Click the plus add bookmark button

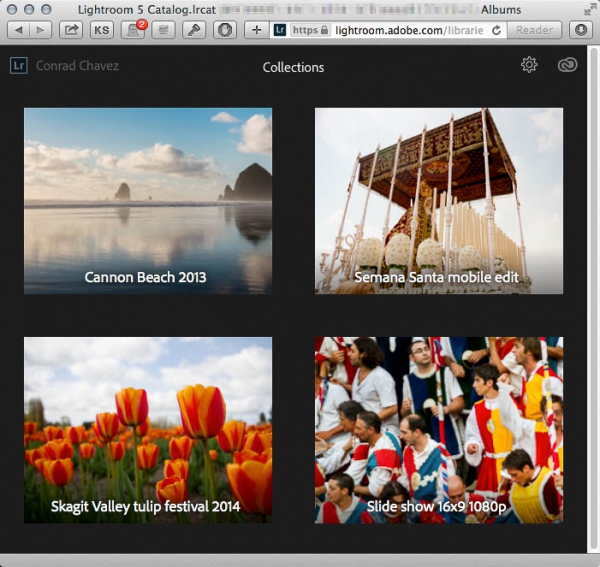[x=257, y=30]
